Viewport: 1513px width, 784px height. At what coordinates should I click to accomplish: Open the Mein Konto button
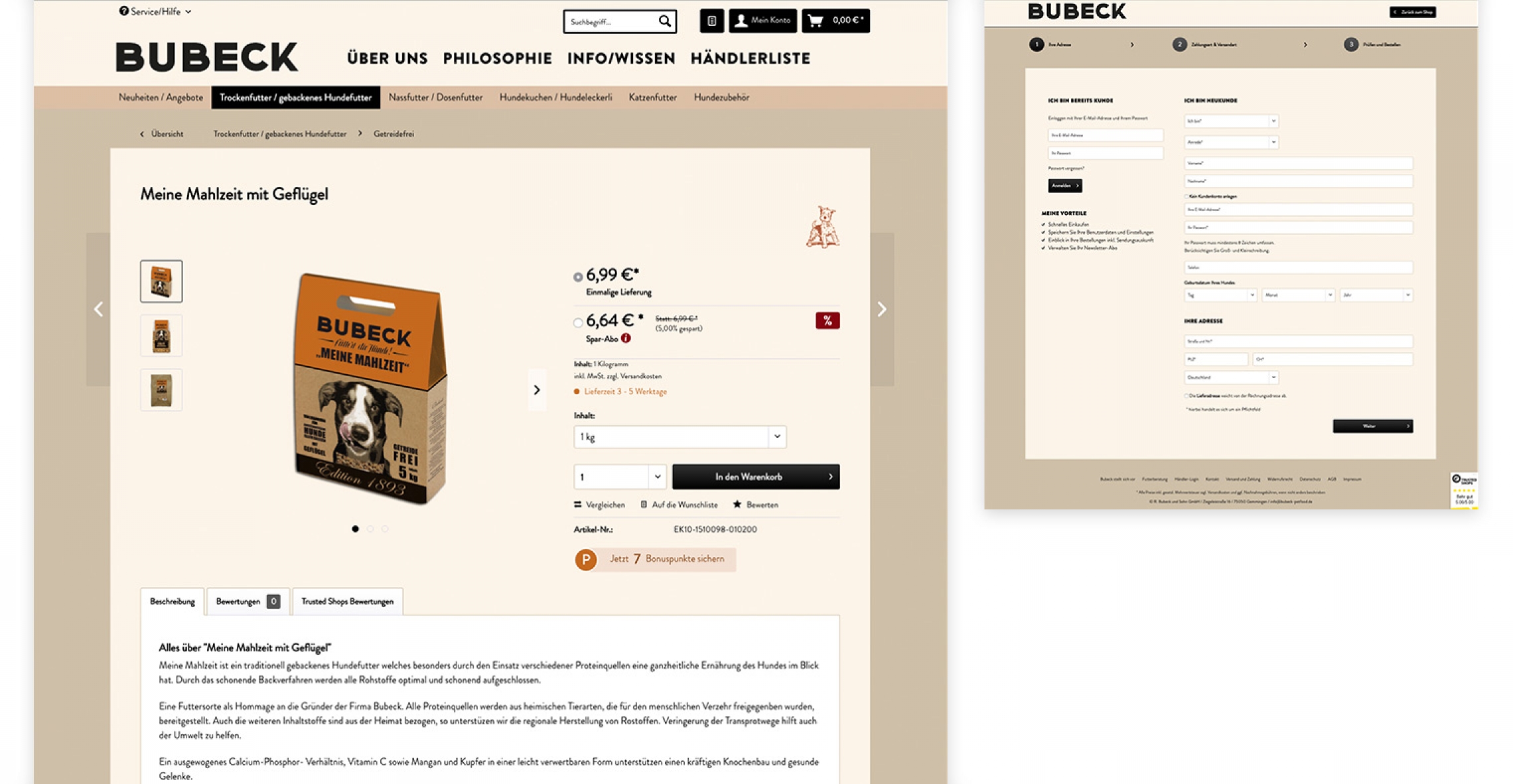tap(762, 21)
